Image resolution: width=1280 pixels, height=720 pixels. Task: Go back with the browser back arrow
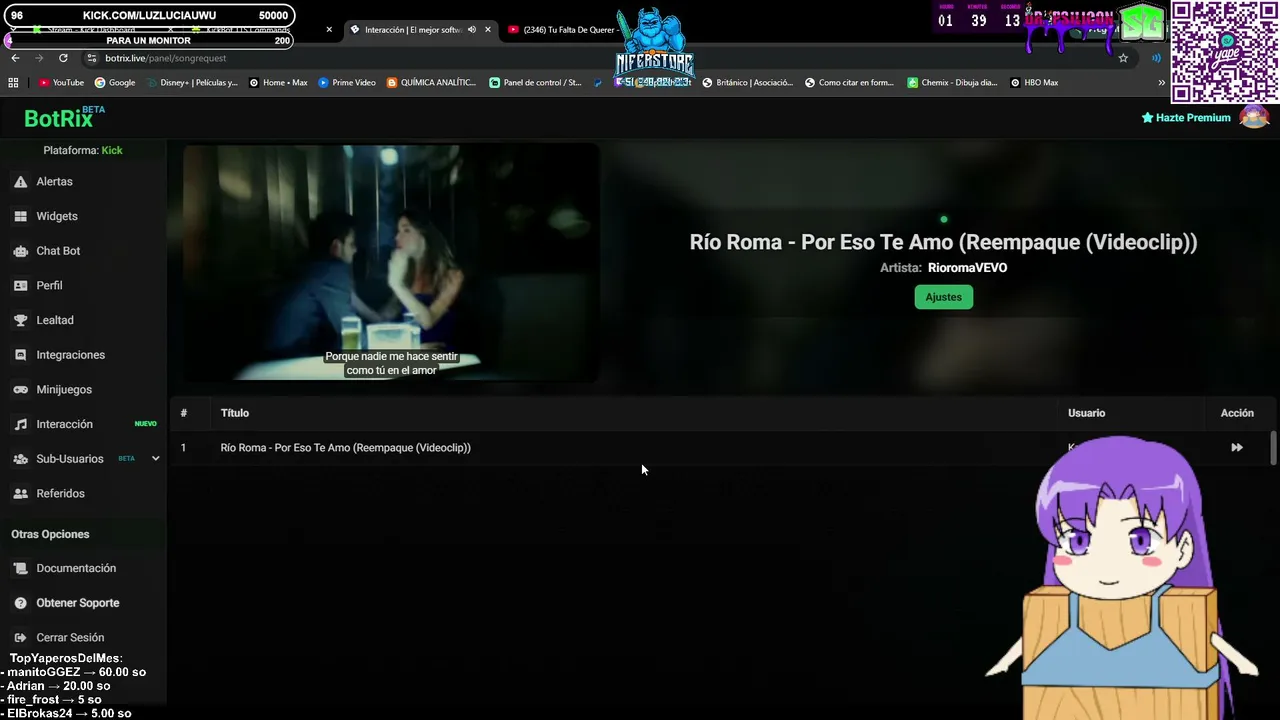click(x=15, y=58)
